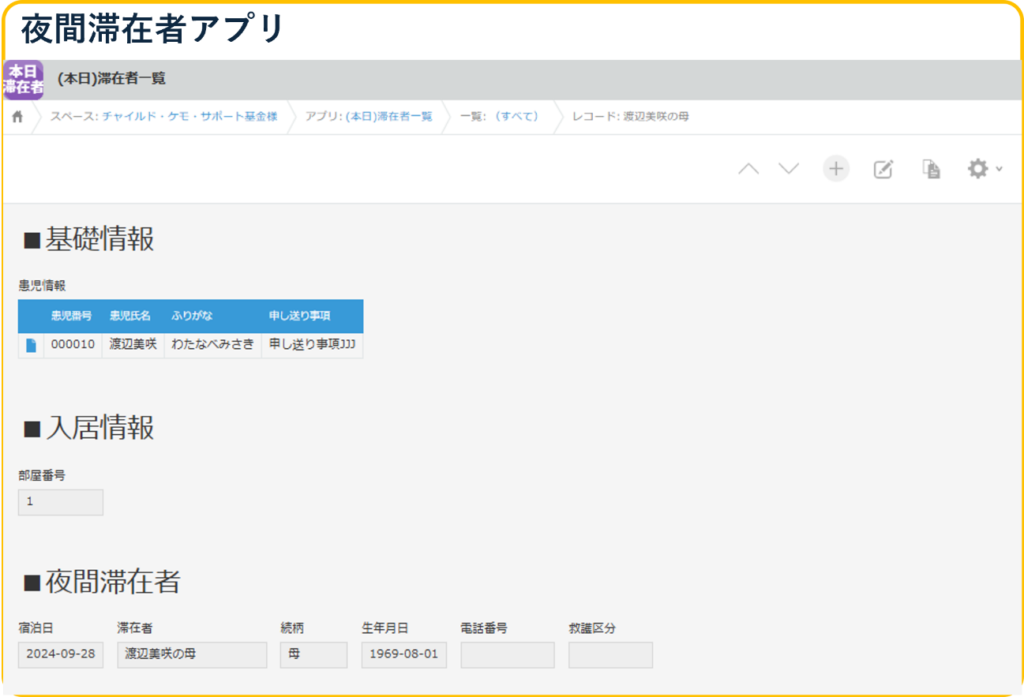Click the ■夜間滞在者 section heading
This screenshot has width=1024, height=697.
(x=102, y=581)
